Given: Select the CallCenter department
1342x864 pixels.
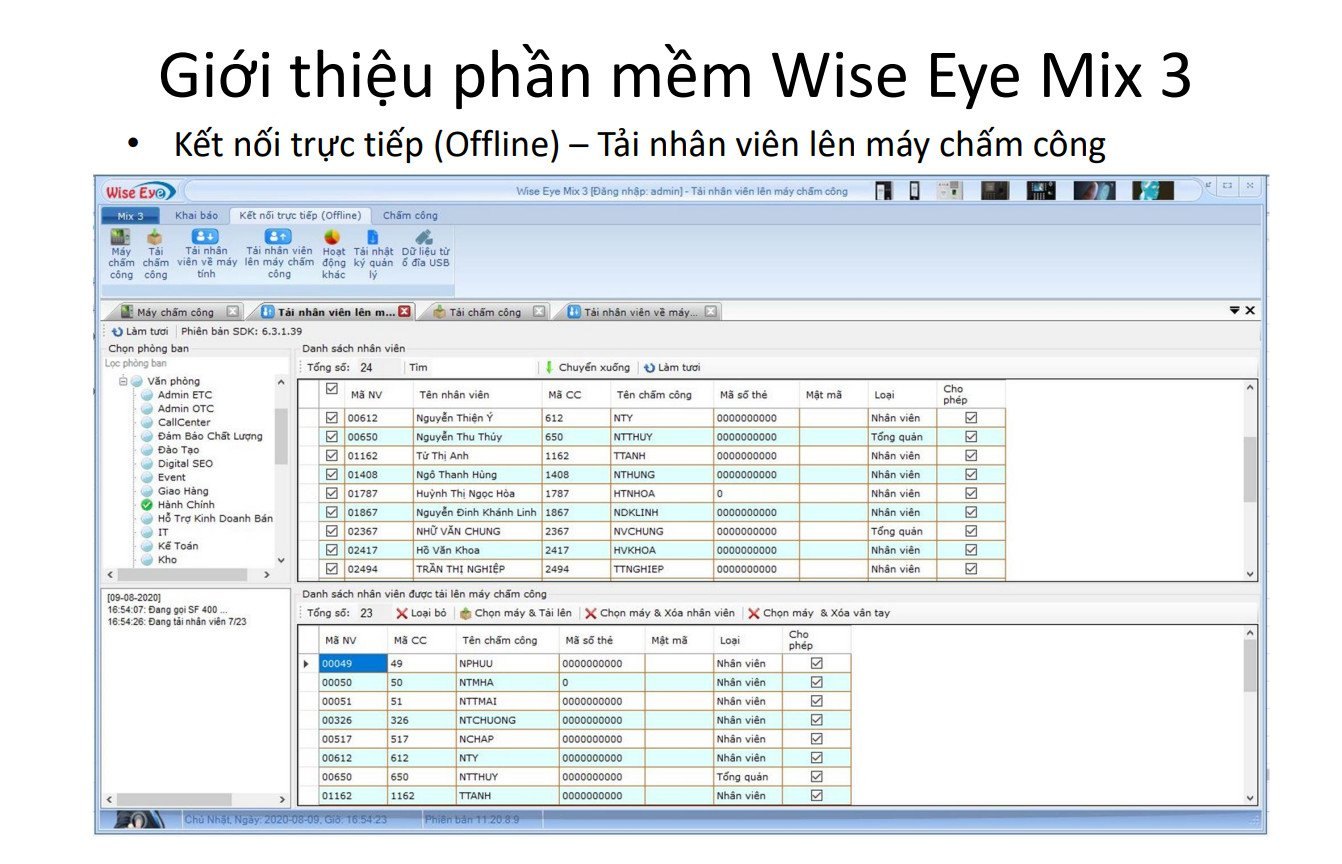Looking at the screenshot, I should tap(184, 422).
